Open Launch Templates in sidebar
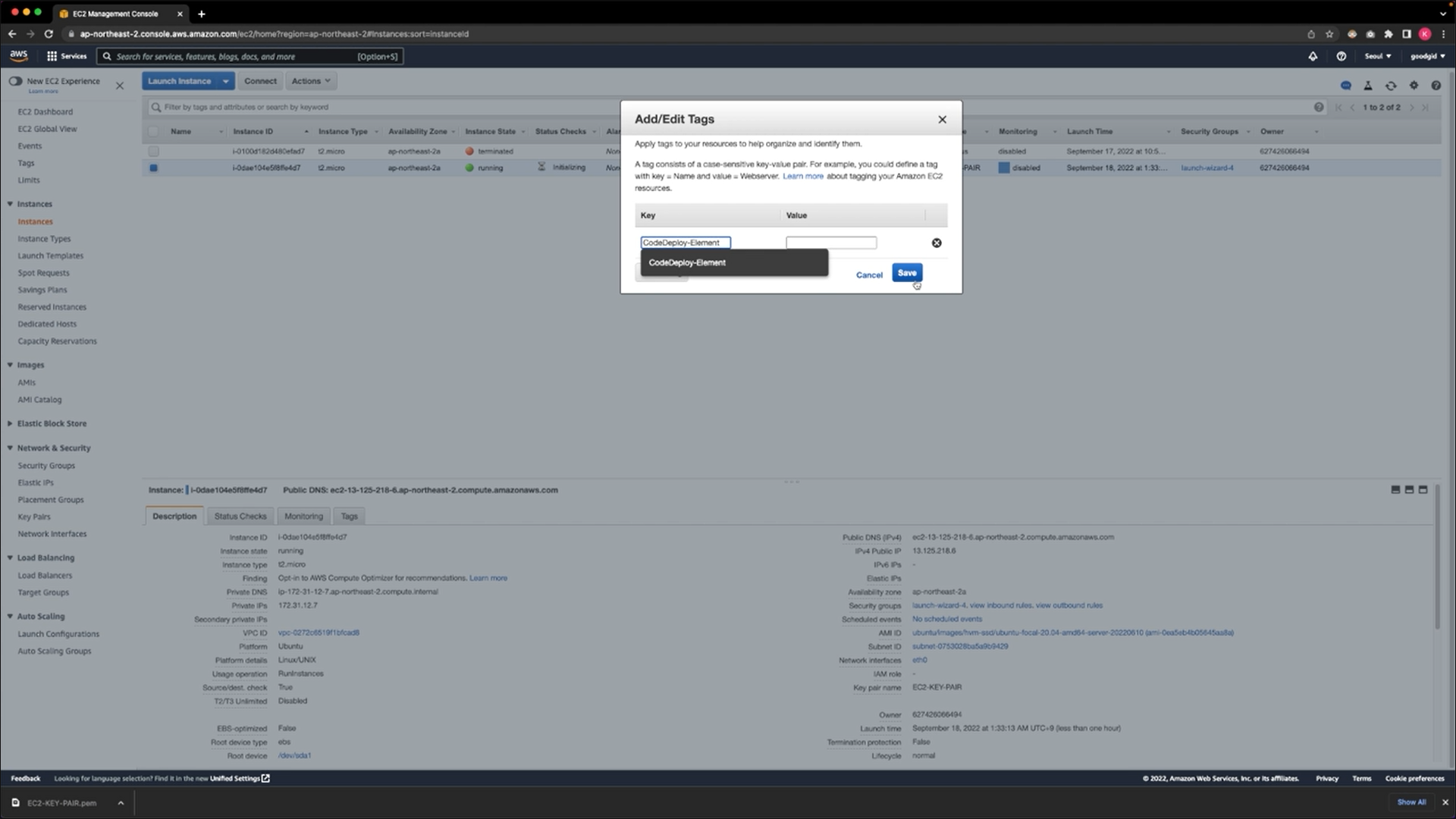This screenshot has height=819, width=1456. pyautogui.click(x=51, y=256)
